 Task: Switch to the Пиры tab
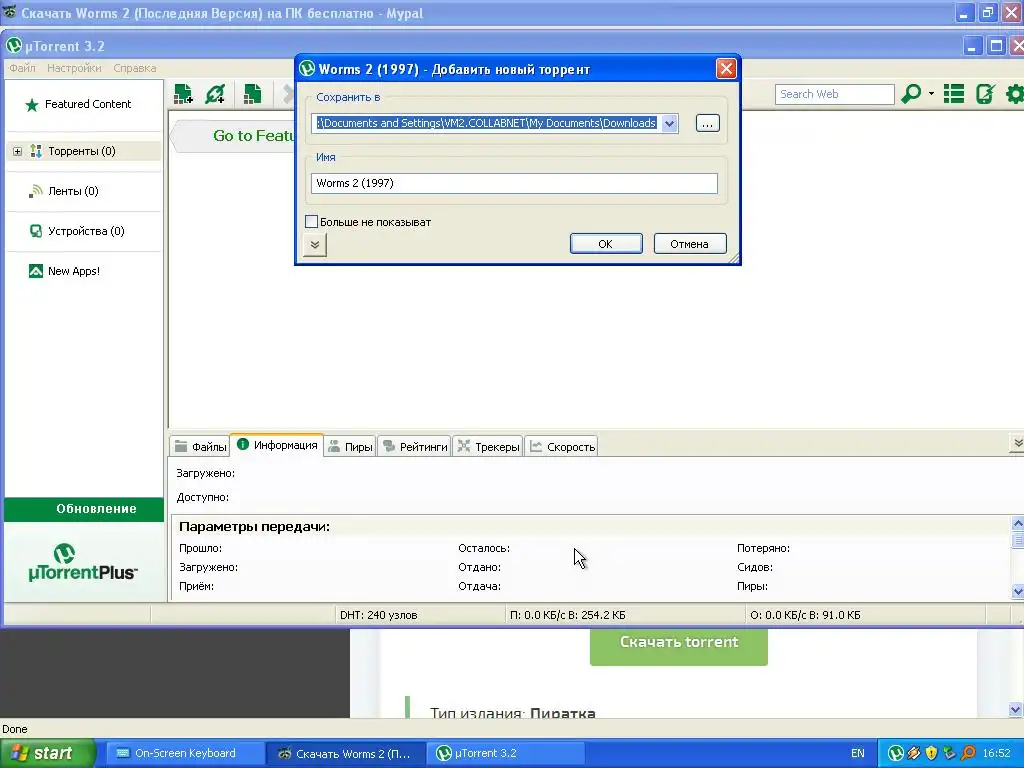tap(350, 447)
